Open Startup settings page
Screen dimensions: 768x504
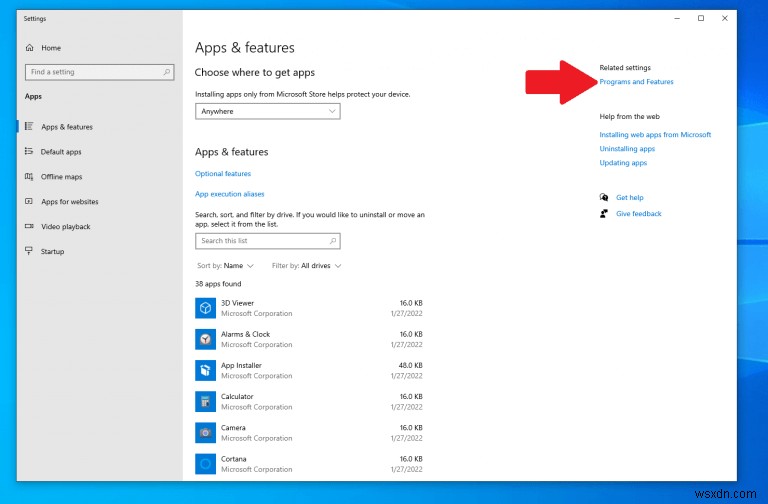coord(52,252)
